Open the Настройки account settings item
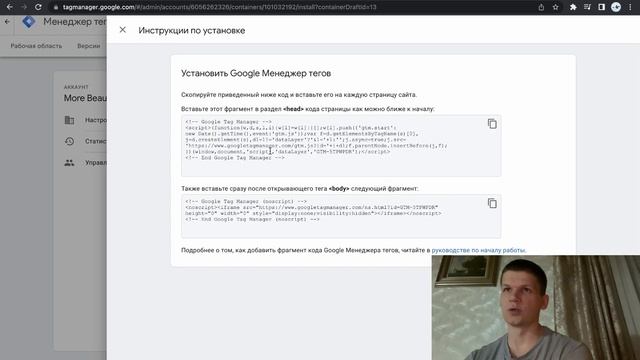 86,120
